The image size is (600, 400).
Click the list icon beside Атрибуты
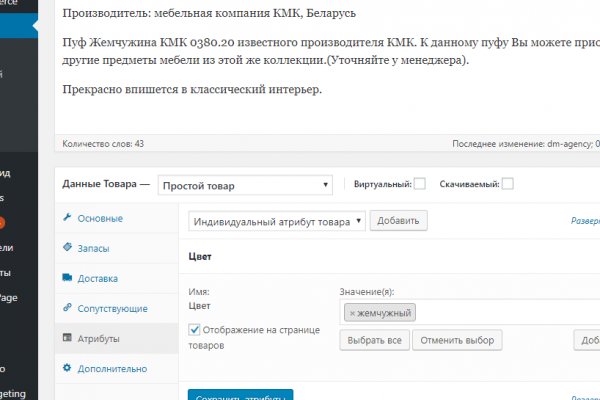coord(67,339)
